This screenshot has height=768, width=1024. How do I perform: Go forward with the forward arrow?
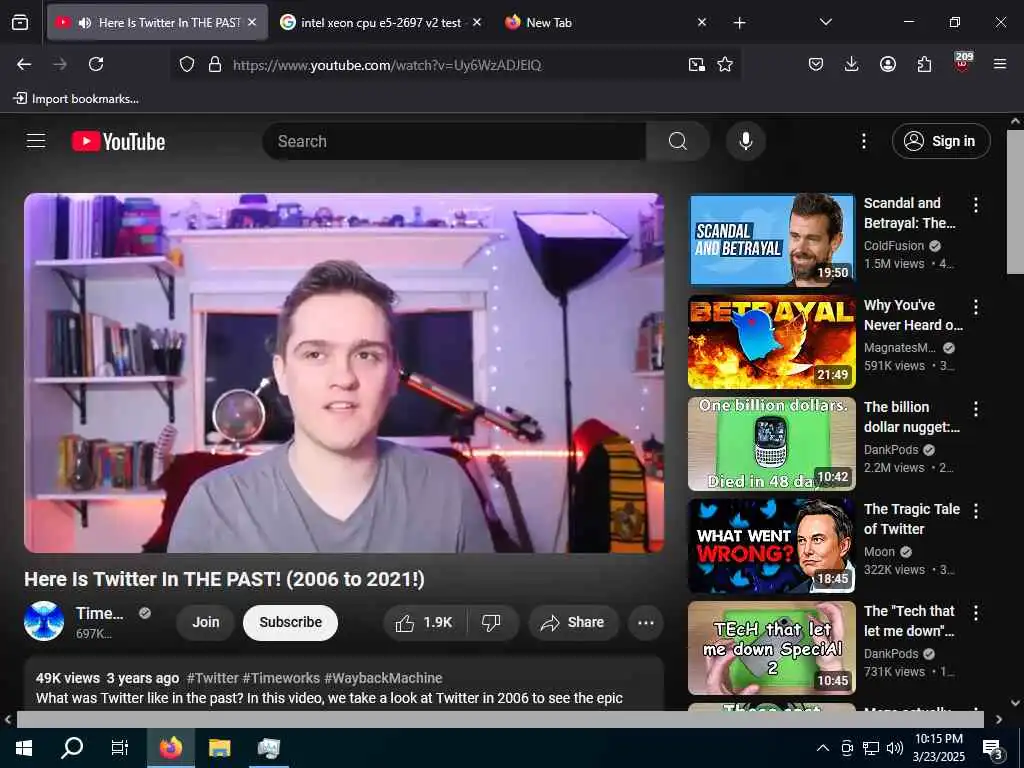[x=59, y=64]
